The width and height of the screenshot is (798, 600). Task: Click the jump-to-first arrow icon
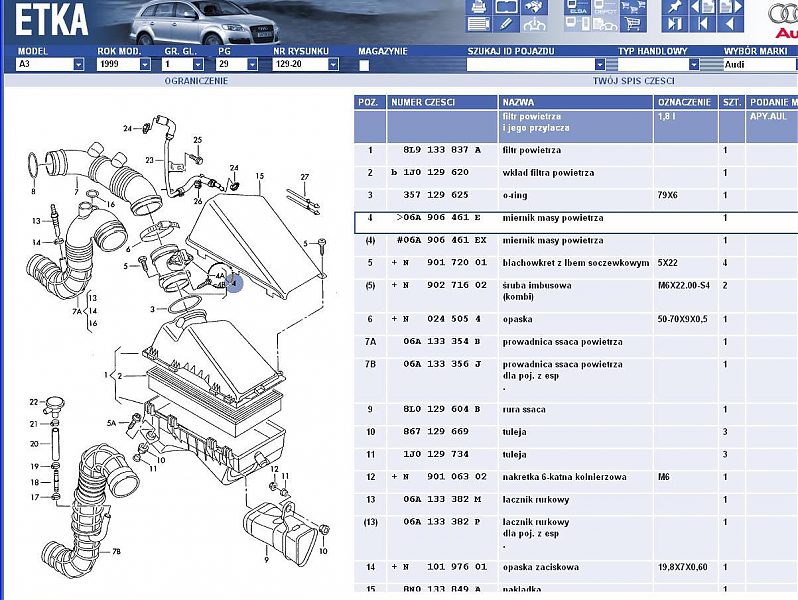pyautogui.click(x=703, y=23)
